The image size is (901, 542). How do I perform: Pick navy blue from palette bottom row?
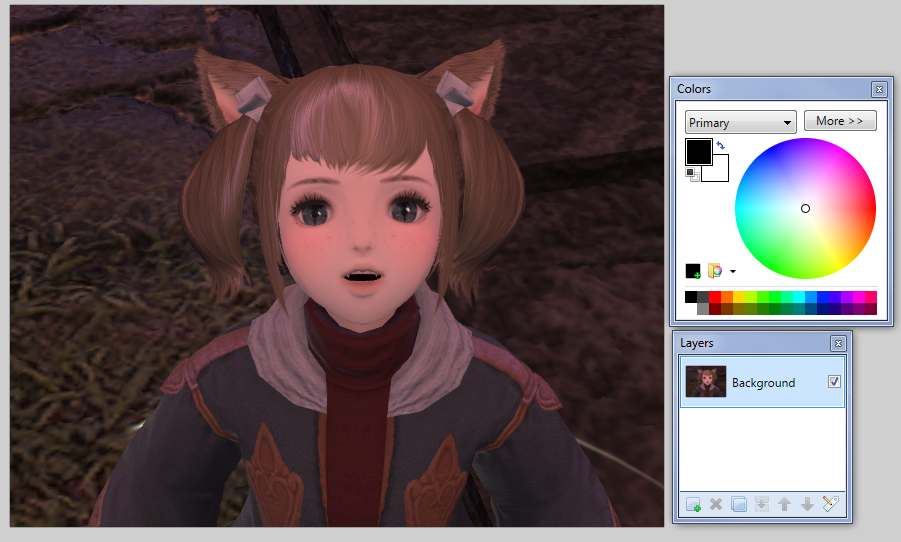click(823, 309)
